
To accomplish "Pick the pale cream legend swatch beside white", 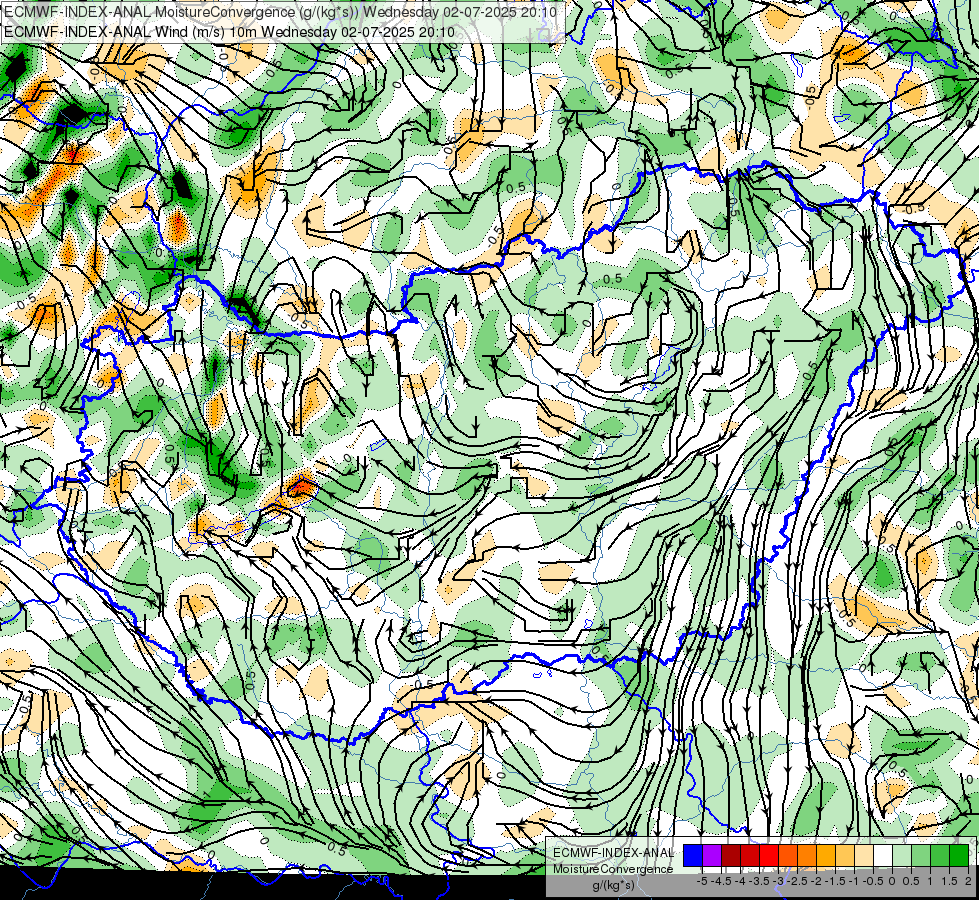I will point(864,855).
